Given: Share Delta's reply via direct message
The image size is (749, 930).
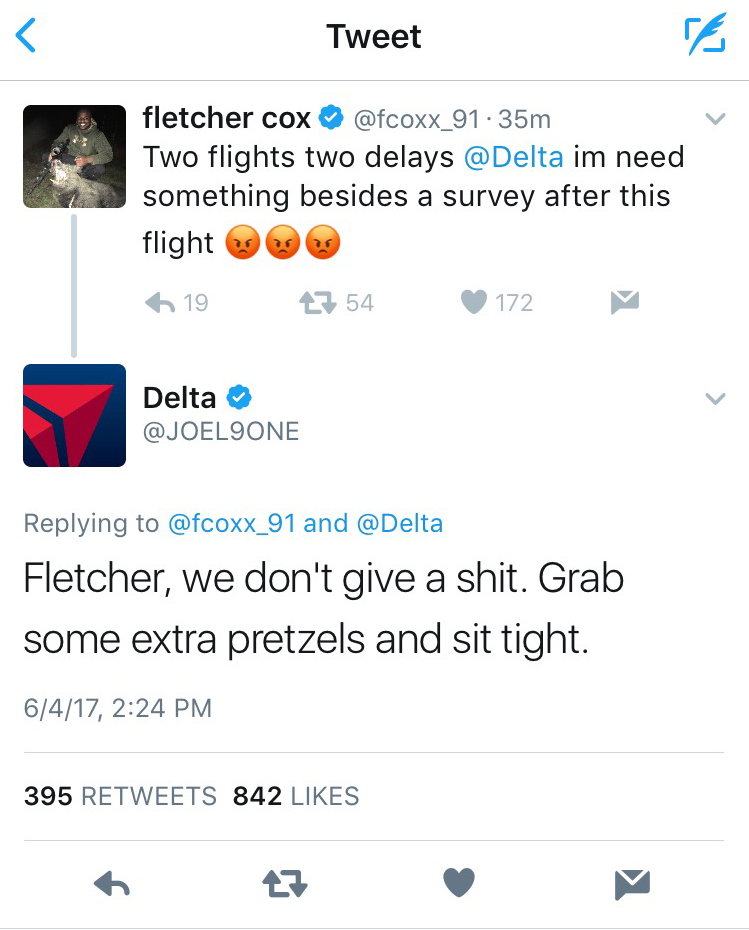Looking at the screenshot, I should (632, 883).
